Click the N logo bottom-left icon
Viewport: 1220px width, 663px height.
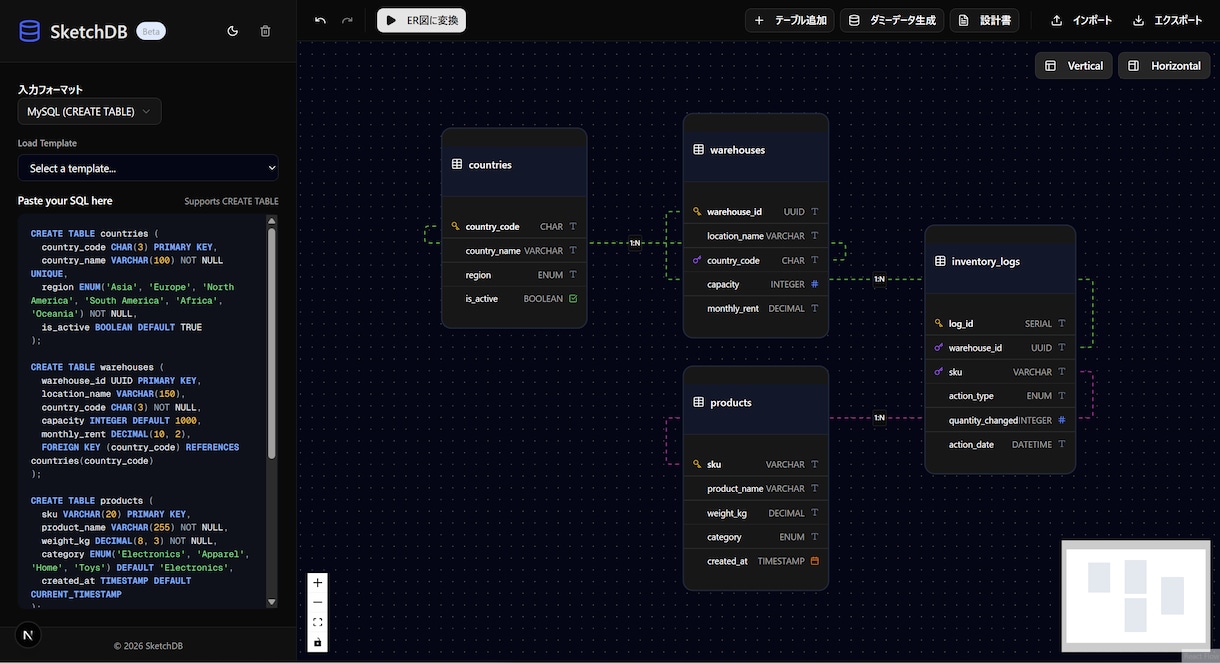28,635
